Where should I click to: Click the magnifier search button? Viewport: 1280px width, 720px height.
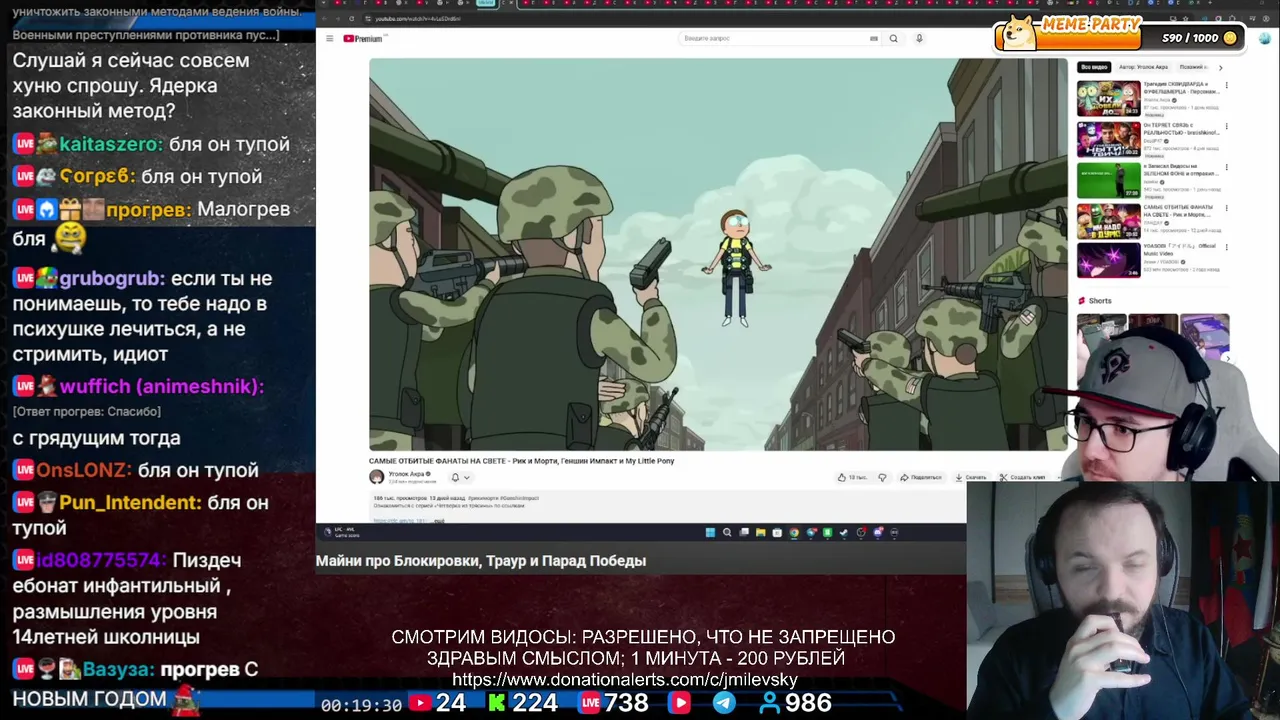pos(893,38)
